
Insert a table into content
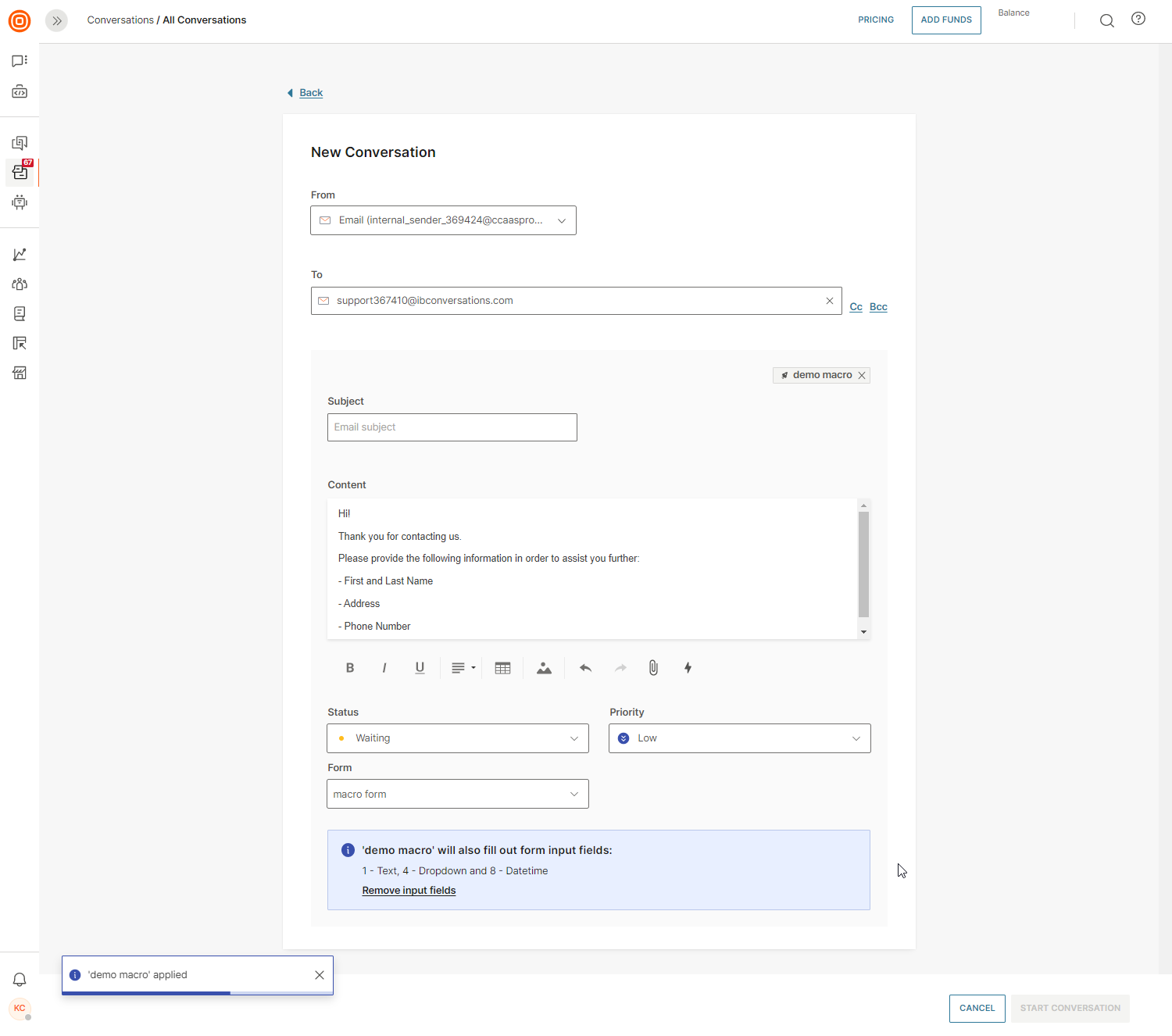(x=502, y=668)
